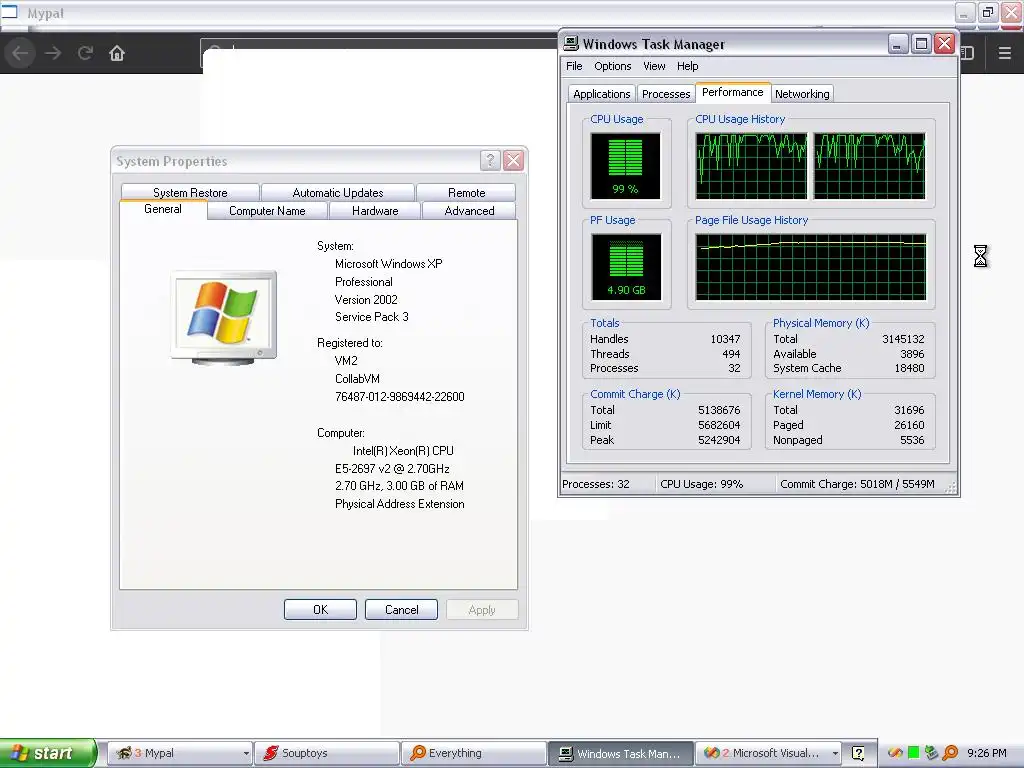Click the Mypal back navigation arrow
Viewport: 1024px width, 768px height.
coord(20,53)
